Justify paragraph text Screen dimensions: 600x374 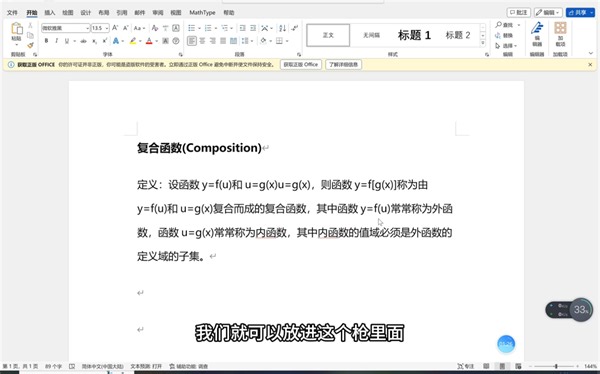[223, 41]
